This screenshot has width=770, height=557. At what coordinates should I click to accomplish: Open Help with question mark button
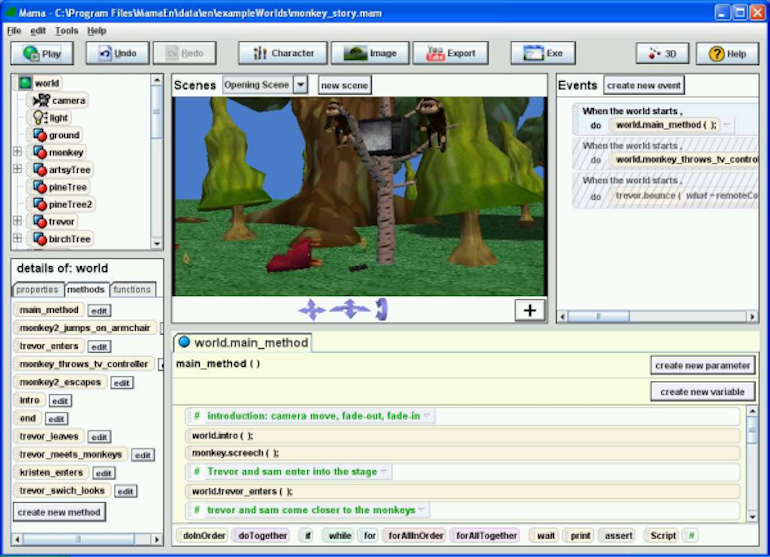click(727, 54)
